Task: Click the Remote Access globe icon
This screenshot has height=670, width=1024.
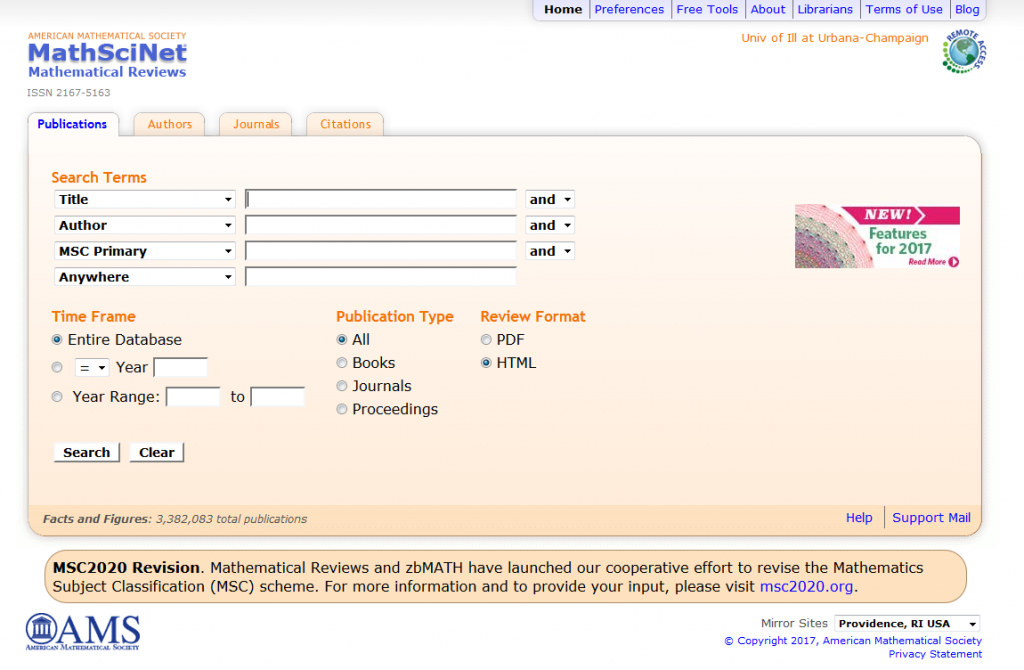Action: pyautogui.click(x=963, y=51)
